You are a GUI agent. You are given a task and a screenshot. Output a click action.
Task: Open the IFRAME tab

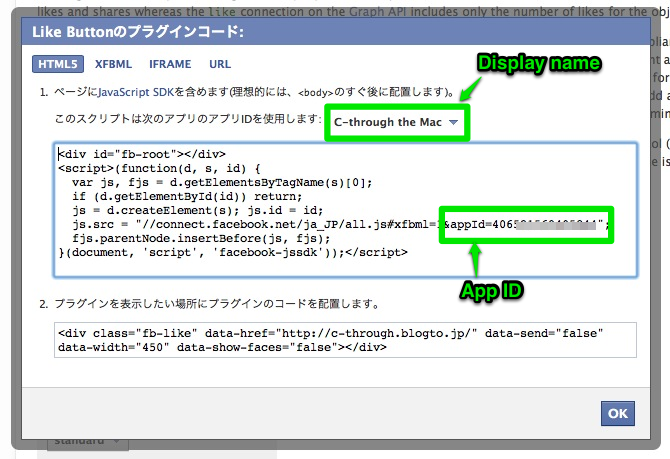(x=170, y=64)
